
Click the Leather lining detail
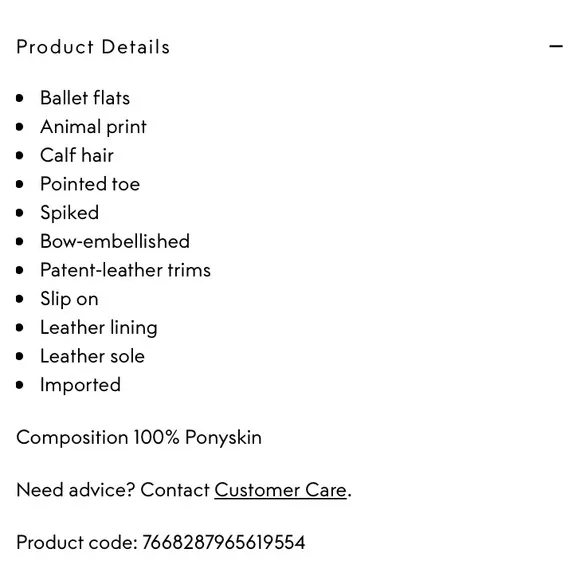coord(99,328)
